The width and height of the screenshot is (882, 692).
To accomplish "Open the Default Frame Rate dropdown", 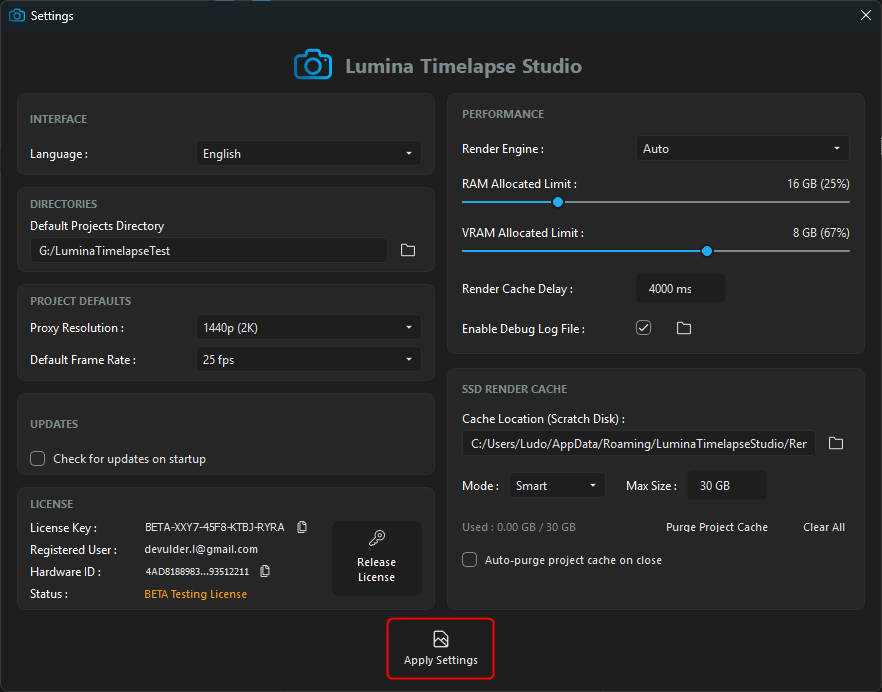I will tap(308, 360).
